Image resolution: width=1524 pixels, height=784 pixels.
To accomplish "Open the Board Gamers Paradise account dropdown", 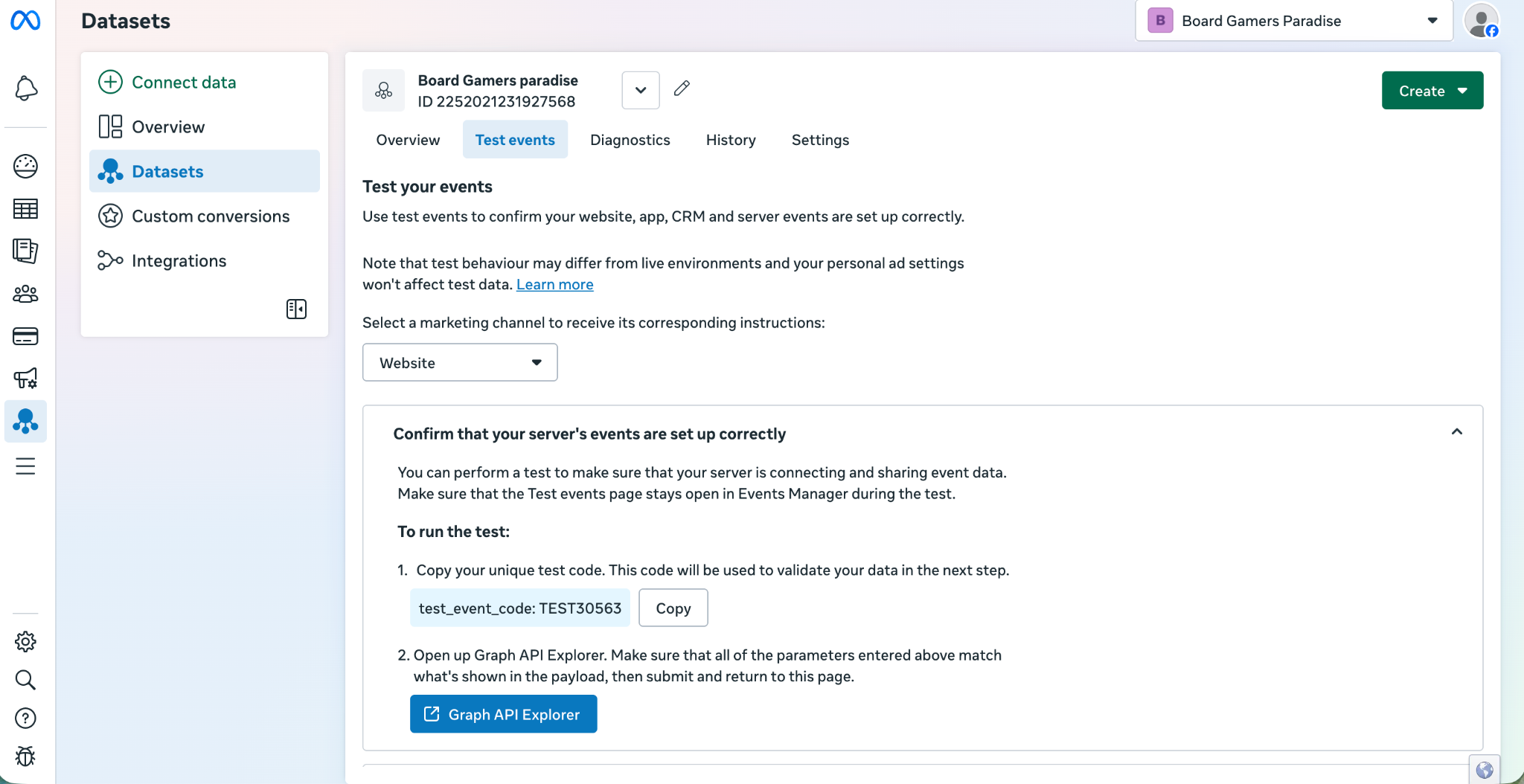I will 1294,21.
